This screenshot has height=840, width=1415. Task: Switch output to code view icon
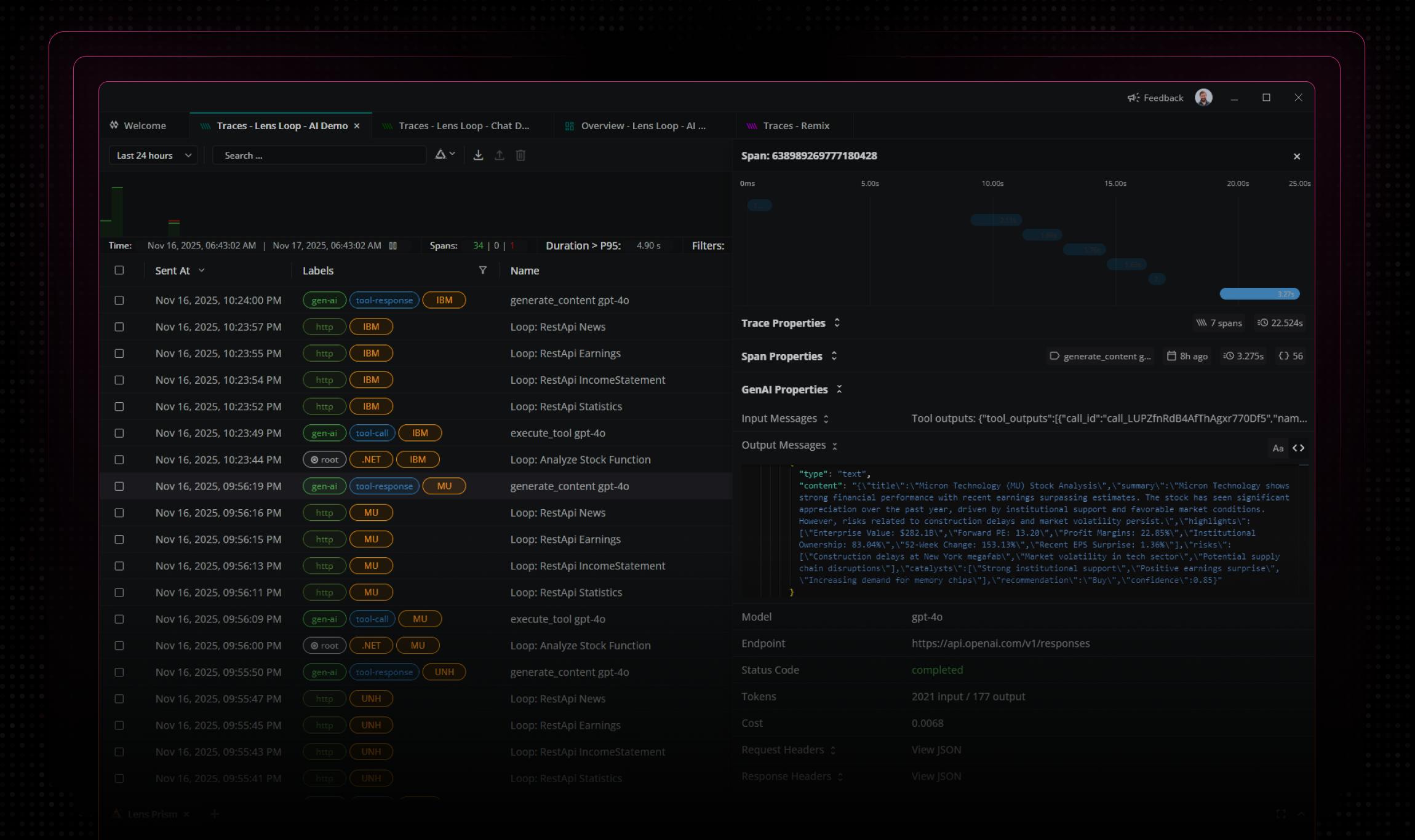click(x=1298, y=448)
